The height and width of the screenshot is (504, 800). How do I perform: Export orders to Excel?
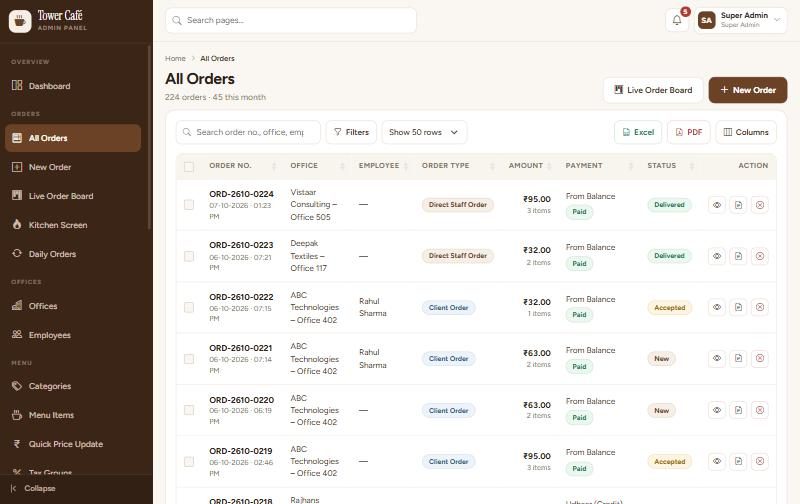pos(638,132)
